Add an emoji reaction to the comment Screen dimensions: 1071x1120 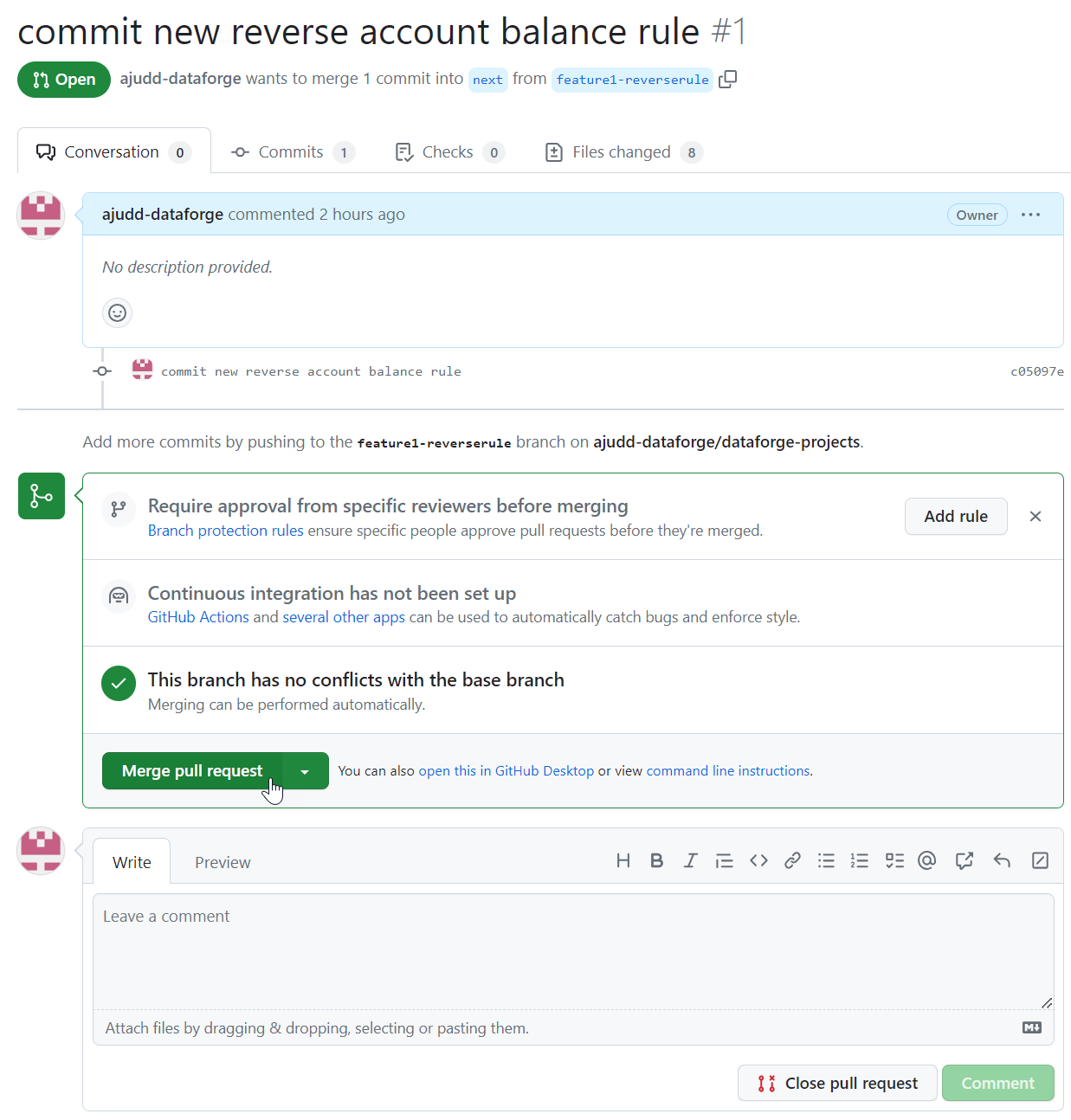click(117, 312)
